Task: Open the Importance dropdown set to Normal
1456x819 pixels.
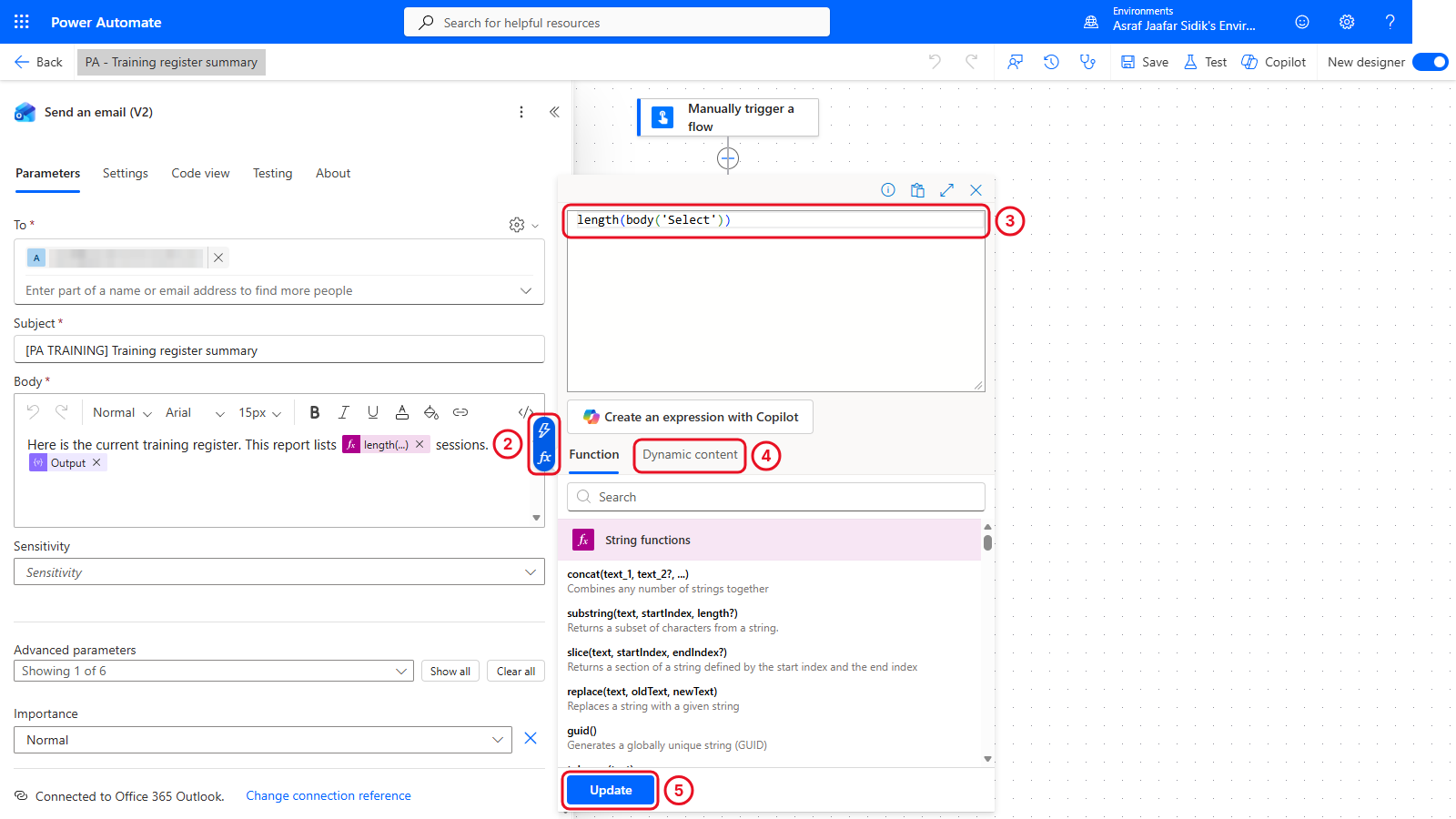Action: pyautogui.click(x=263, y=740)
